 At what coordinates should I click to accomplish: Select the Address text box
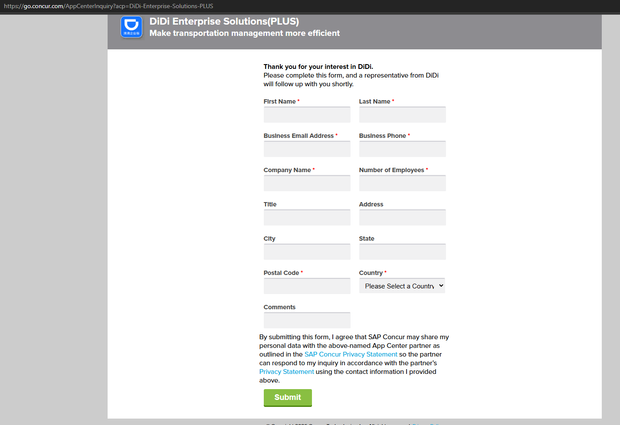[402, 217]
